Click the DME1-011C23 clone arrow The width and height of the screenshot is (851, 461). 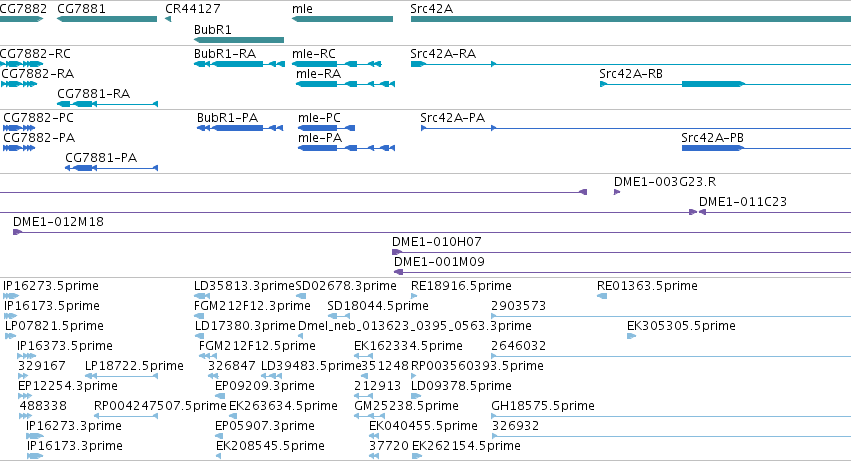pos(702,212)
